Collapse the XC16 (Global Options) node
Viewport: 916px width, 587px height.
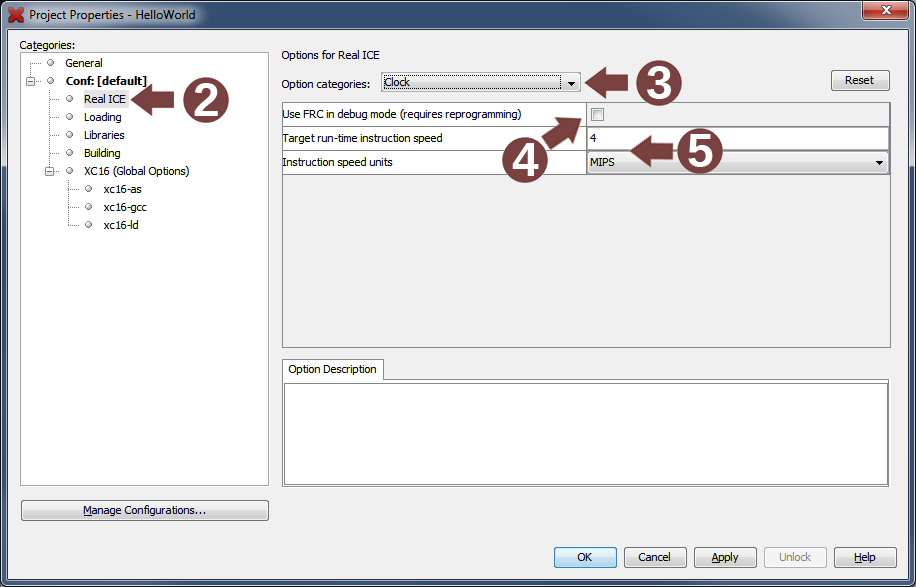pyautogui.click(x=50, y=171)
